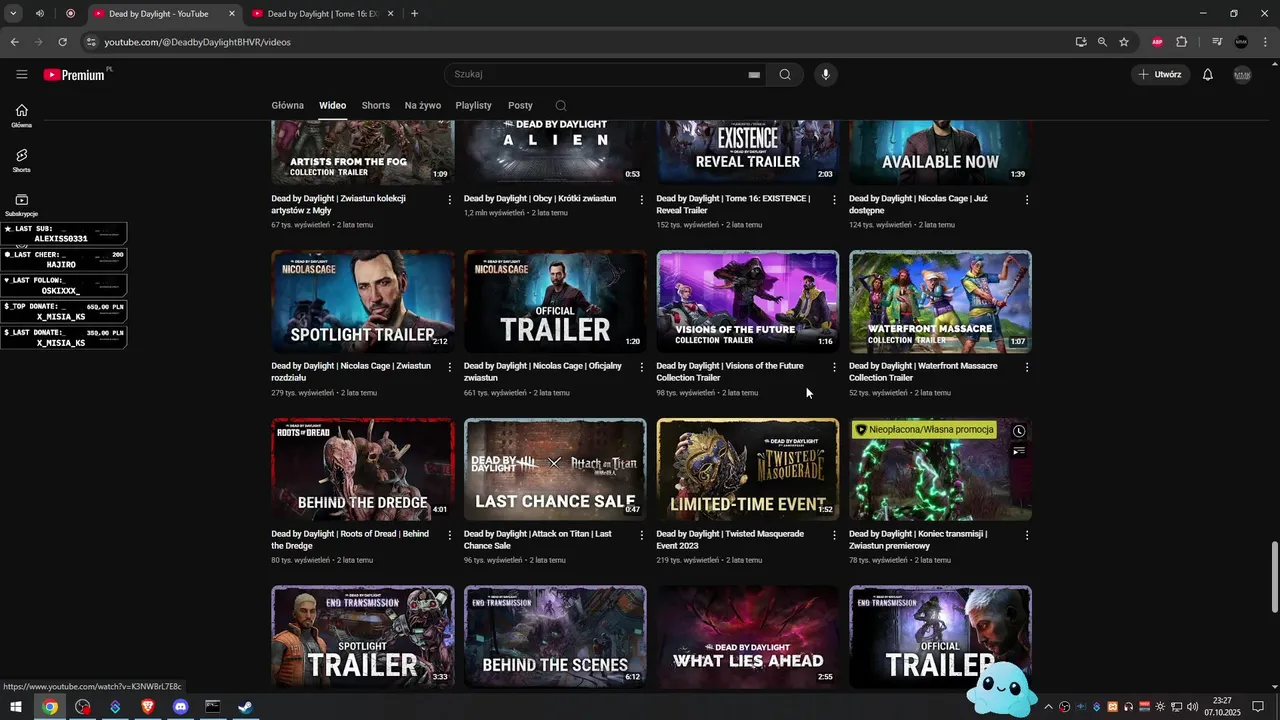Open the Koniec transmisji Zwiastun premierowy title
Screen dimensions: 1280x720
pos(918,540)
